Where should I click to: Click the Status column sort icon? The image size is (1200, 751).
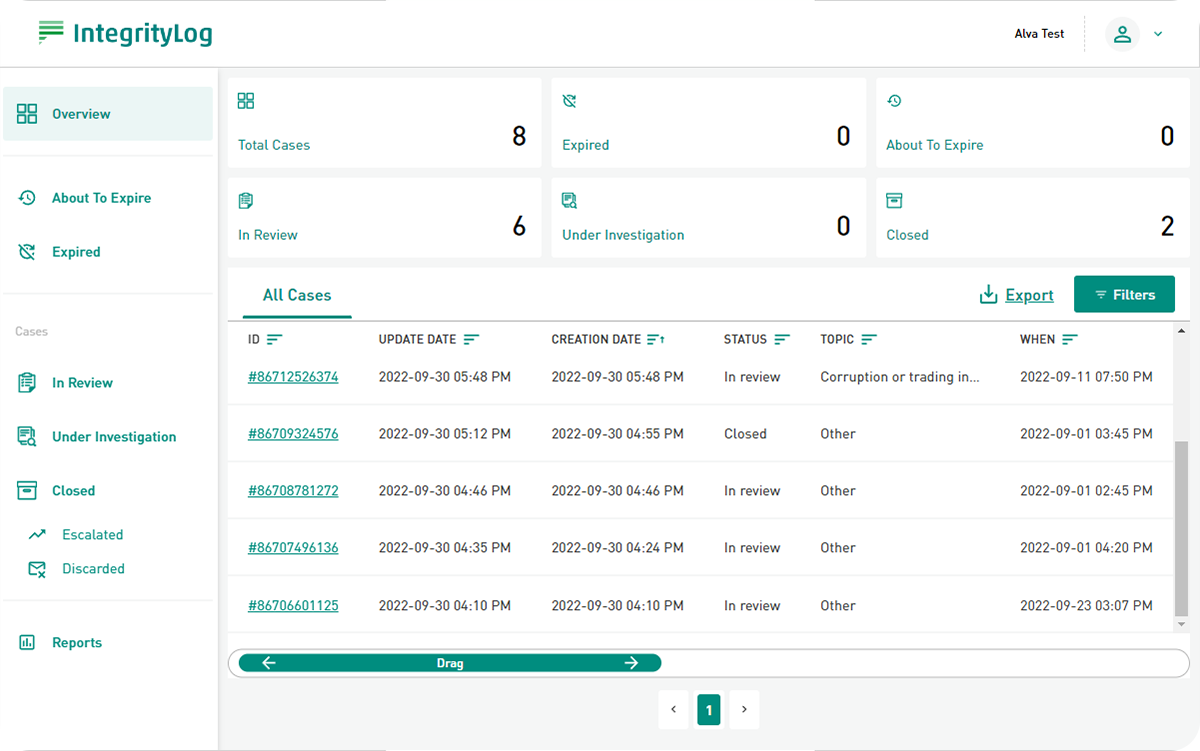(782, 340)
